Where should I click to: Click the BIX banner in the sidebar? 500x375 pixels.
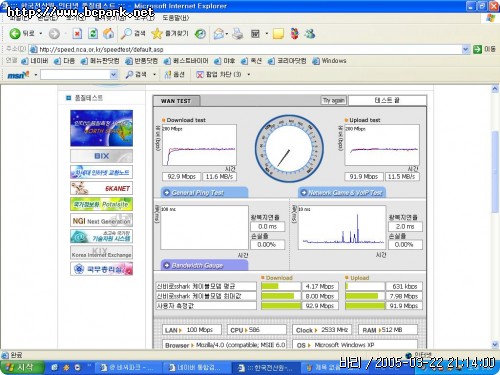point(101,156)
